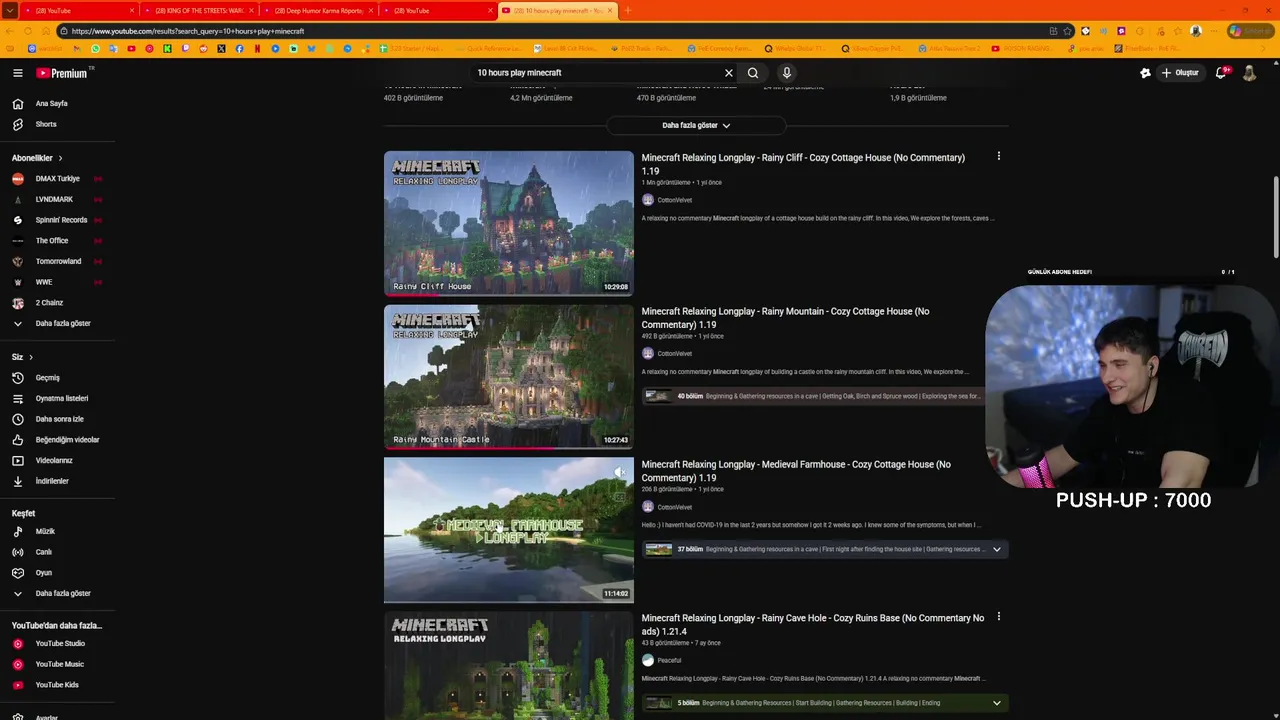Open Daha sonra izle watch later
This screenshot has height=720, width=1280.
coord(59,419)
